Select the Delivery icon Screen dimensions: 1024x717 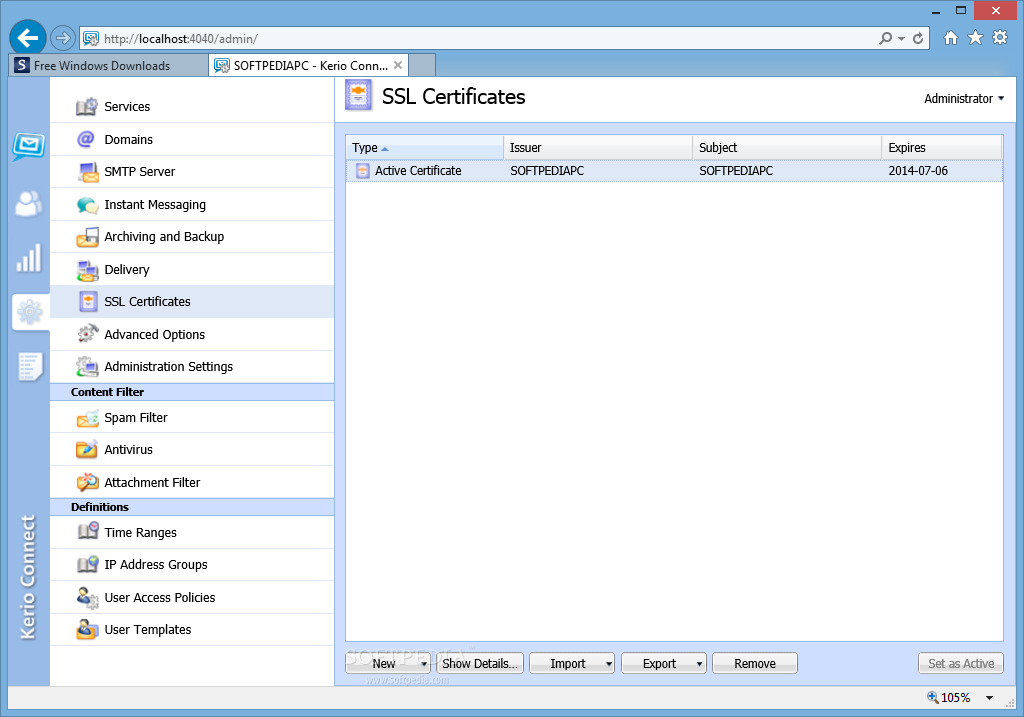[88, 270]
